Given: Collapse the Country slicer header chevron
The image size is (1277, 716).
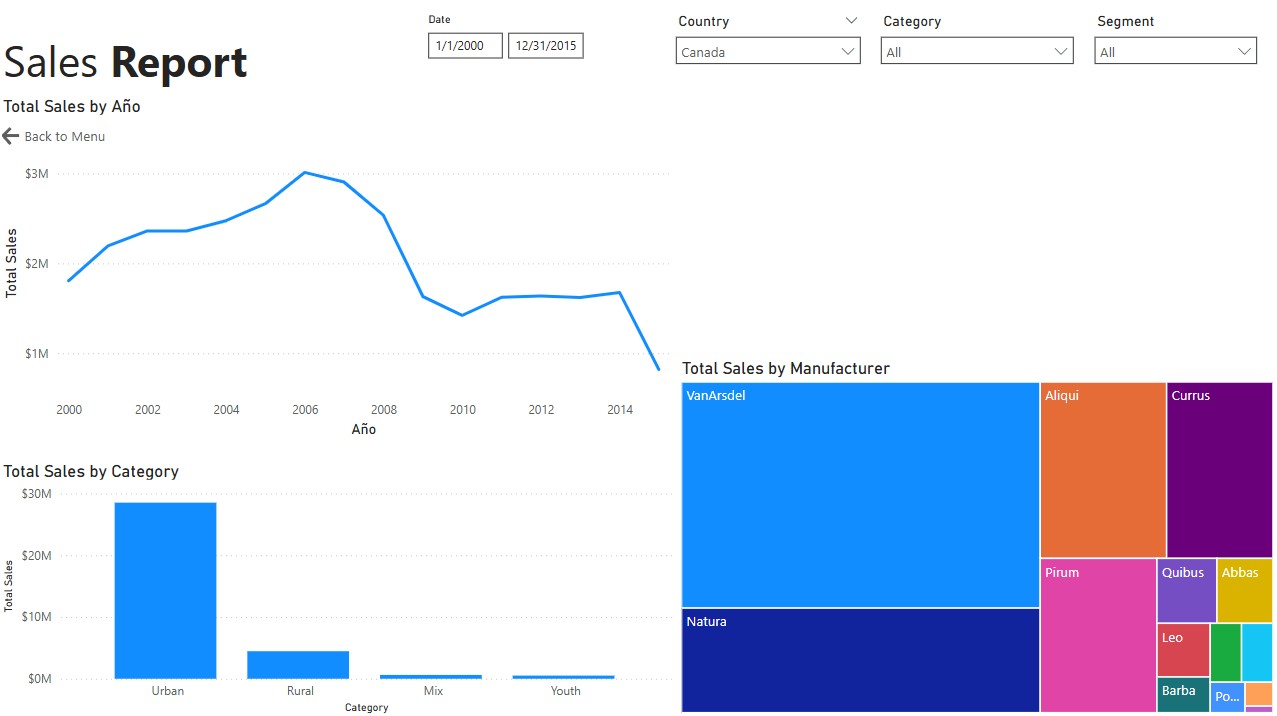Looking at the screenshot, I should pos(851,21).
